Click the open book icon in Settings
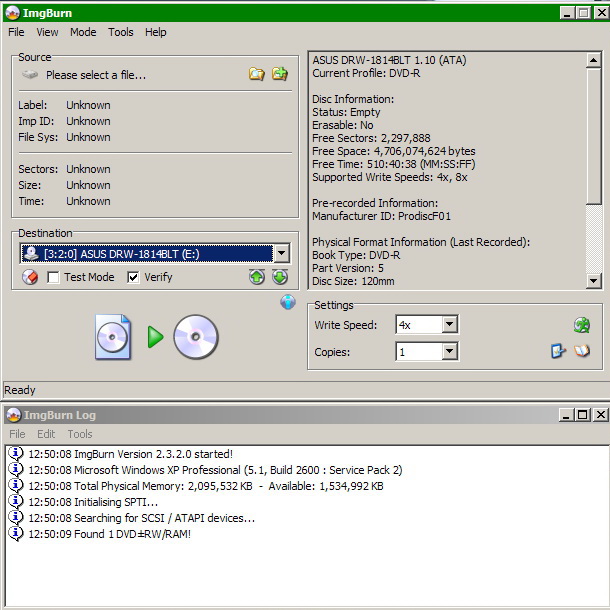Screen dimensions: 610x610 pyautogui.click(x=582, y=351)
